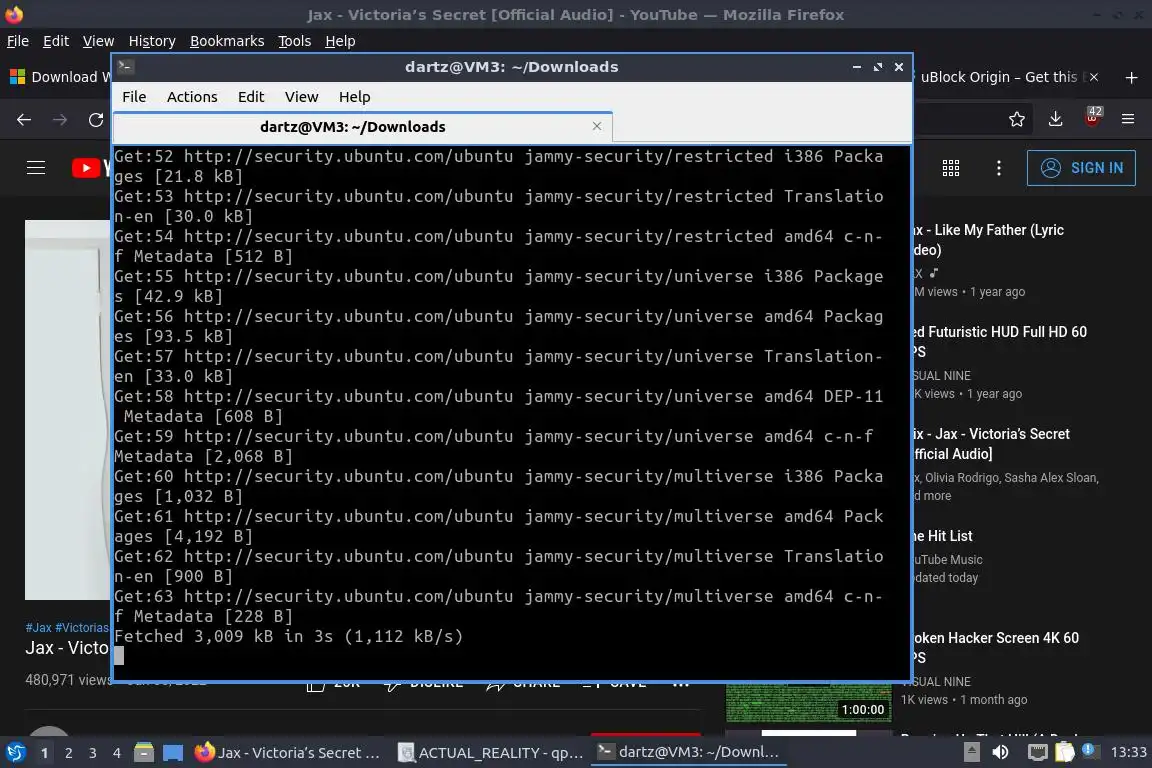Focus Jax - Victoria's Secret Firefox taskbar entry

pos(288,753)
